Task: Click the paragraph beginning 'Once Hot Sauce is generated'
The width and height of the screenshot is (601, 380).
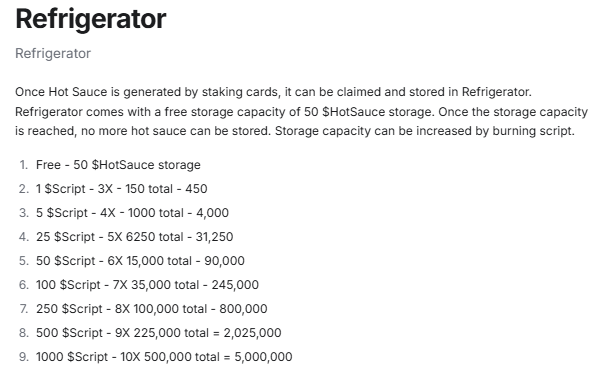Action: pos(301,111)
